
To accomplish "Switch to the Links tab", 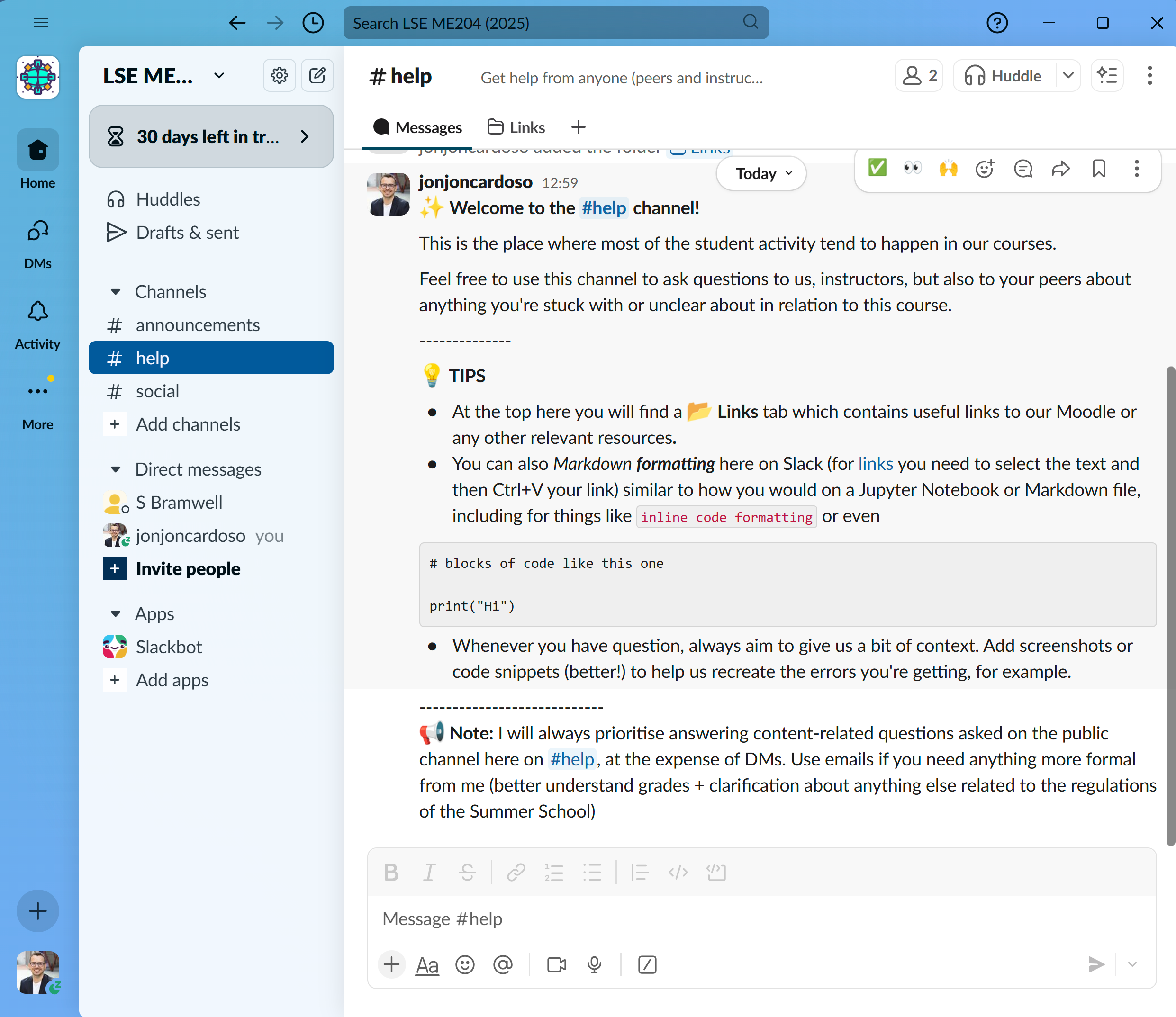I will pos(516,127).
